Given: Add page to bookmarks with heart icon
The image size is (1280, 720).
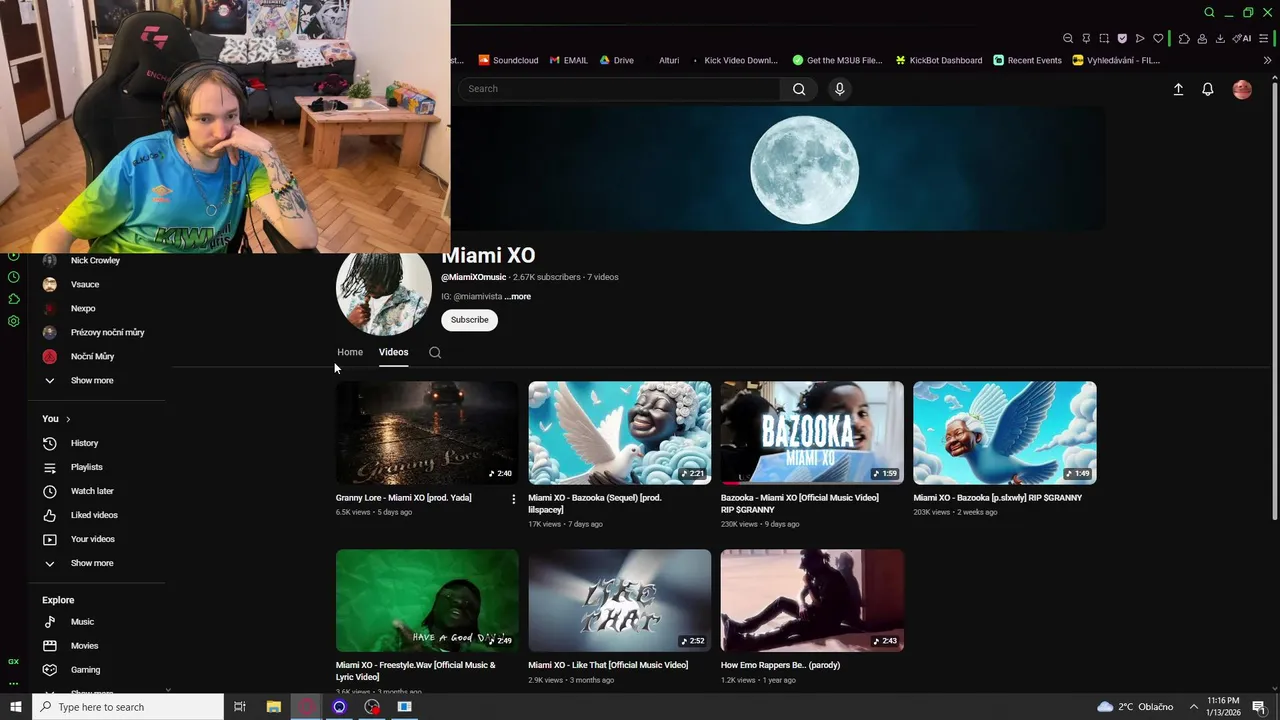Looking at the screenshot, I should pyautogui.click(x=1158, y=38).
